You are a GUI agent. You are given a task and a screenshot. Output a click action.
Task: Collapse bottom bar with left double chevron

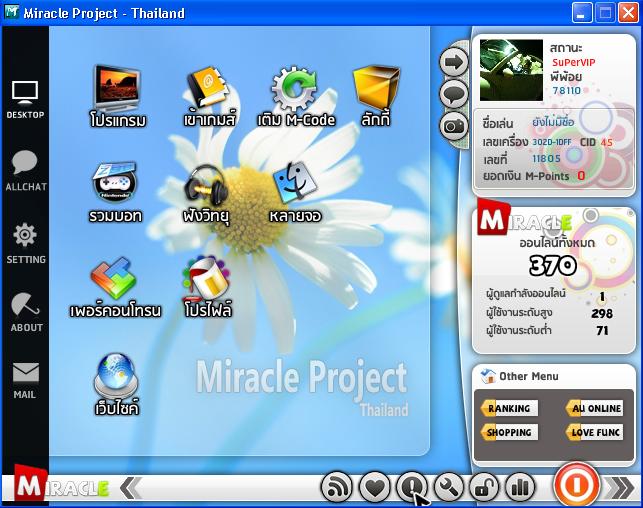click(x=131, y=488)
